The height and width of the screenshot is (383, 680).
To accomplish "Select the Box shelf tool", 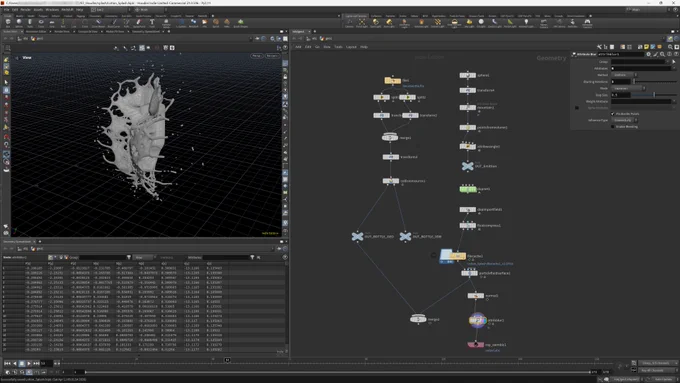I will click(x=8, y=23).
